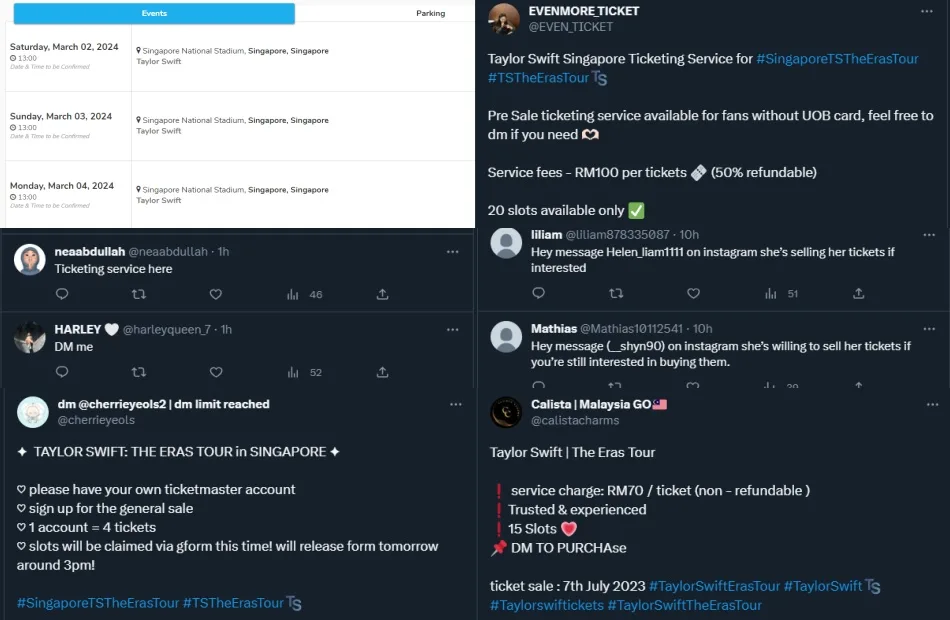
Task: Open more options on EVENMORE_TICKET tweet
Action: coord(927,11)
